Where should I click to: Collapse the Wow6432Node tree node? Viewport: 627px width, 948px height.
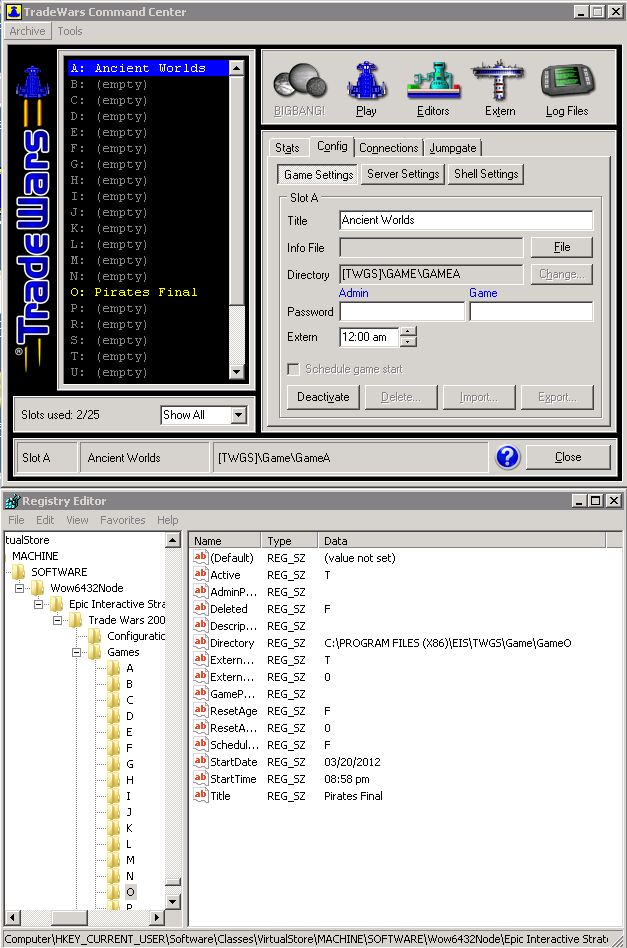click(x=19, y=588)
